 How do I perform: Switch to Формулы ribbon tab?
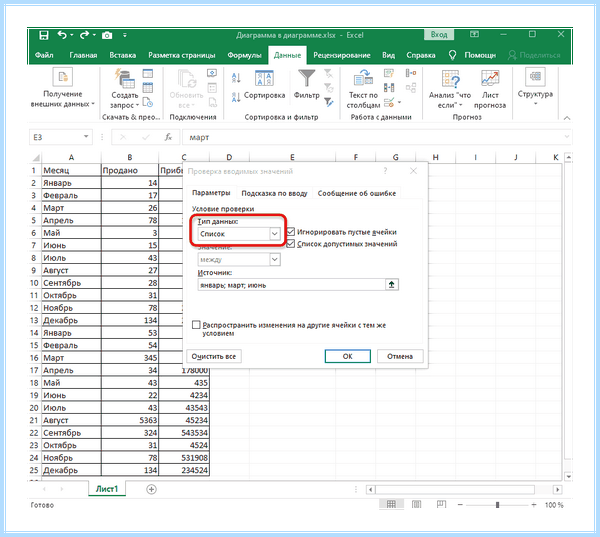(244, 55)
